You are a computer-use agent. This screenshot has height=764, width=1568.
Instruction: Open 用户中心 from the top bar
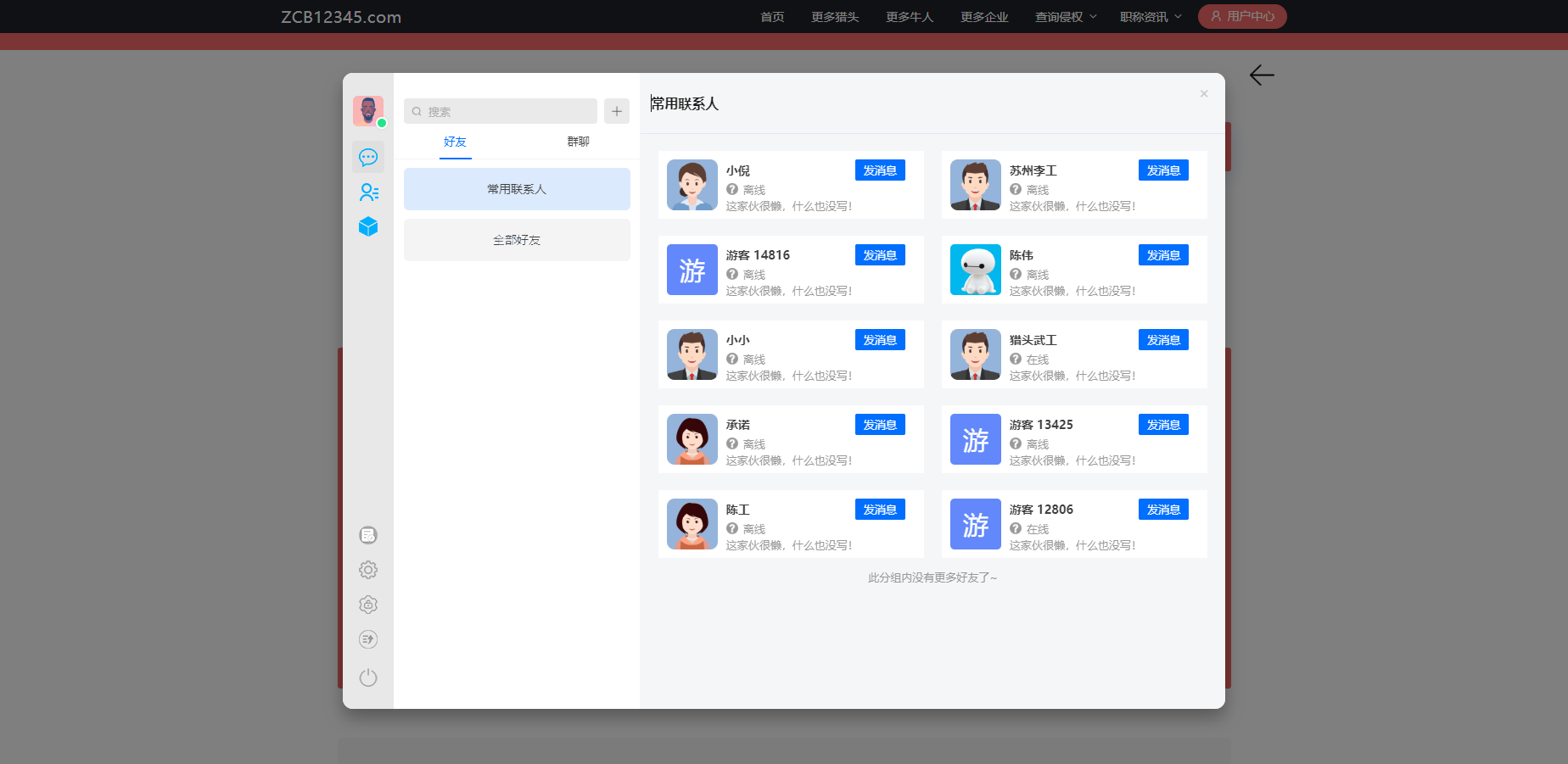pyautogui.click(x=1242, y=16)
